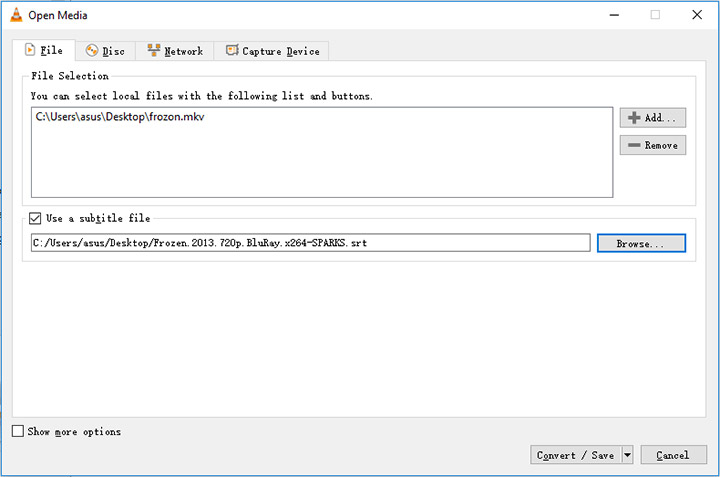Click the Network tab's network icon
720x477 pixels.
click(x=154, y=51)
